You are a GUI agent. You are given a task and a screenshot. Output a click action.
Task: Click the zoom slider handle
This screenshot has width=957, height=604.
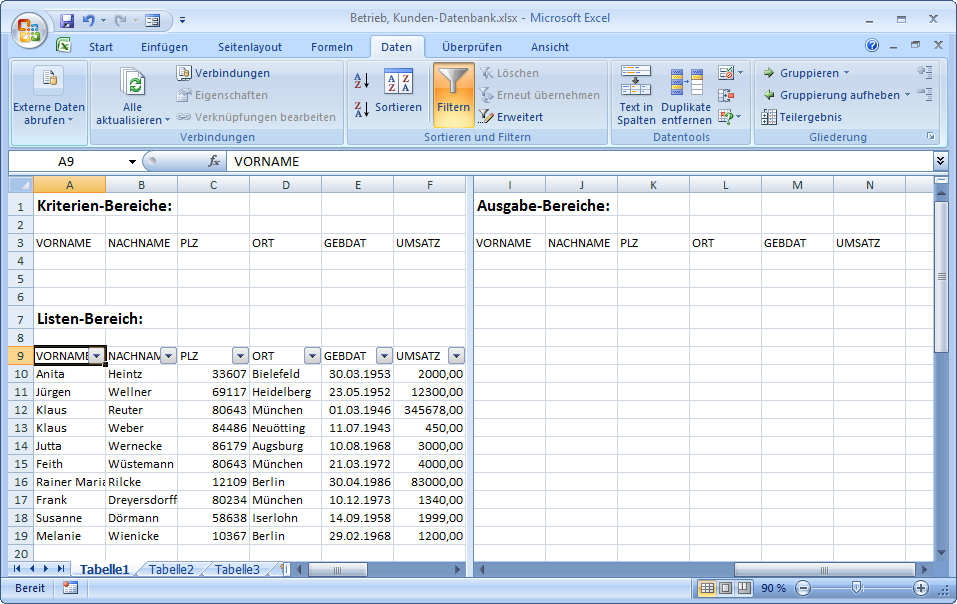coord(856,588)
